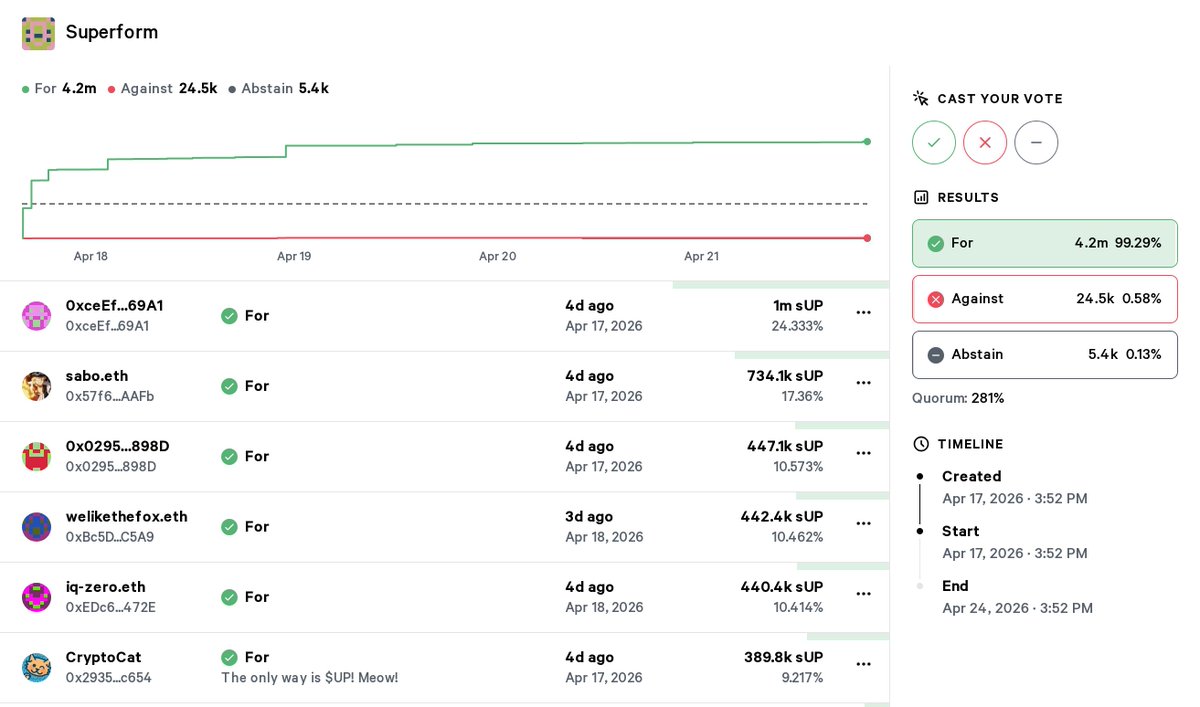
Task: Click the 0x2935...c654 address text
Action: tap(109, 678)
